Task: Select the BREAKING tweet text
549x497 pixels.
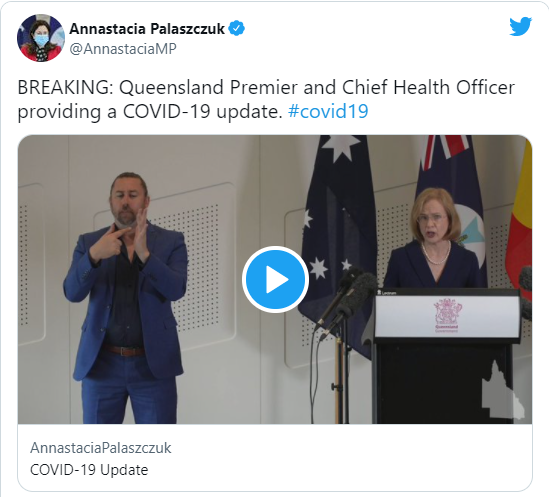Action: 266,99
